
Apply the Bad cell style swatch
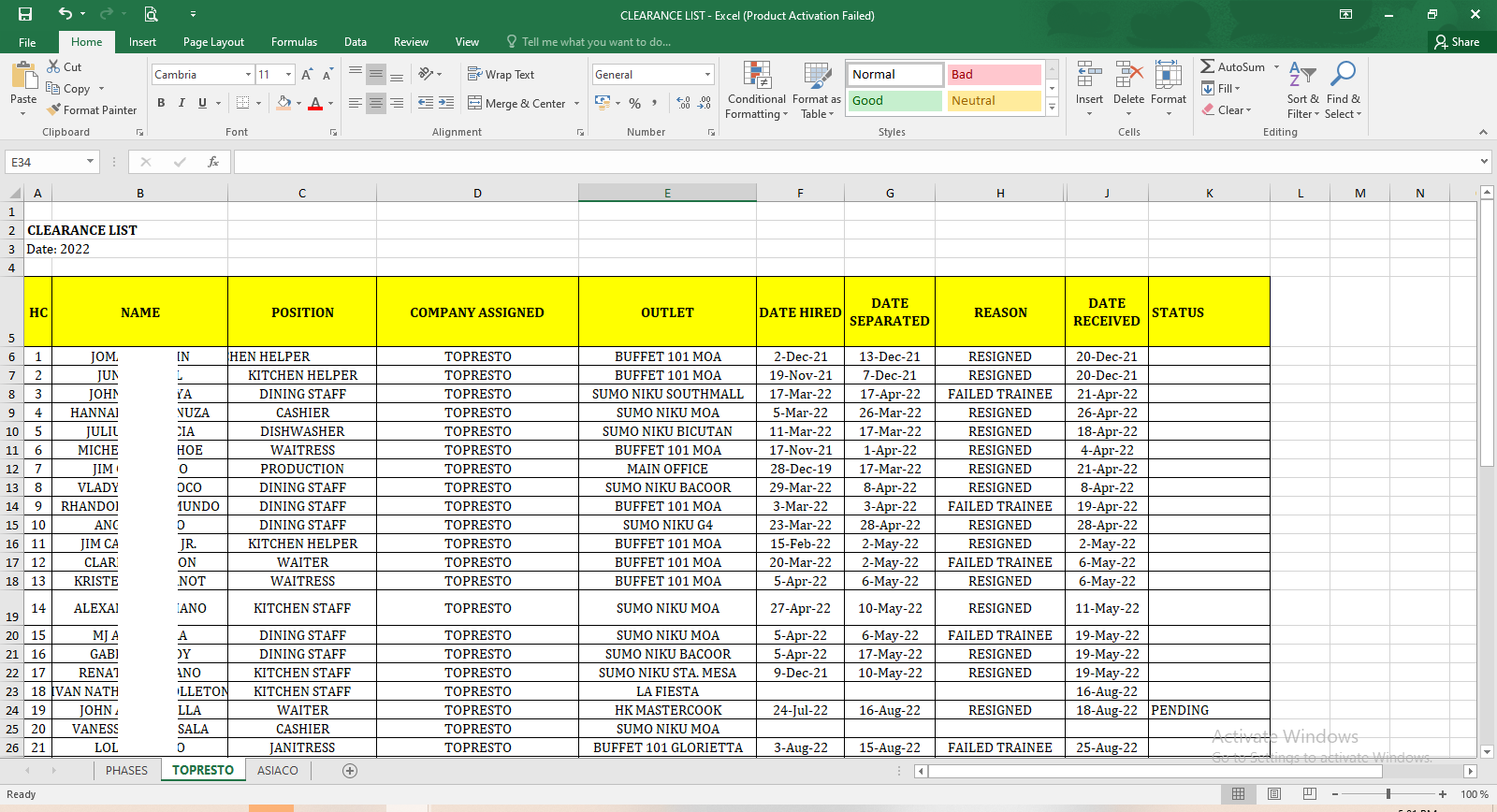(995, 75)
